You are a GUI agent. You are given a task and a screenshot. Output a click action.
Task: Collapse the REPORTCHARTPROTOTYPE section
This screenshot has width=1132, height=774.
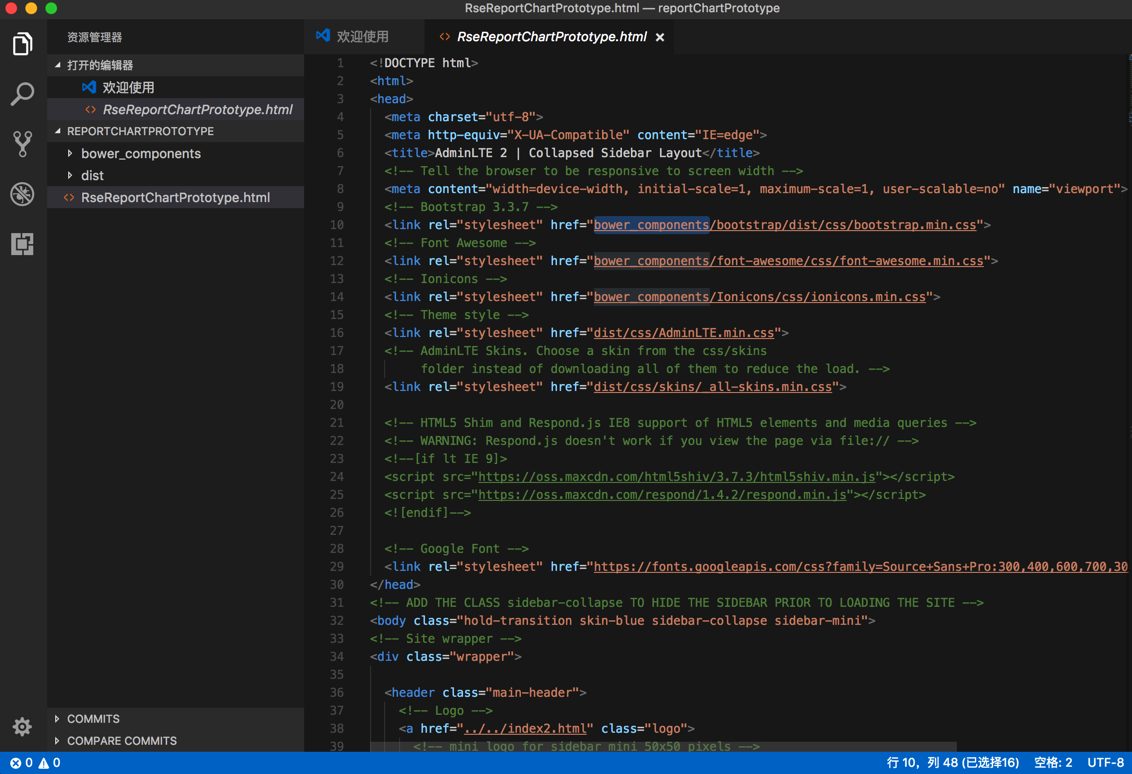pos(140,131)
